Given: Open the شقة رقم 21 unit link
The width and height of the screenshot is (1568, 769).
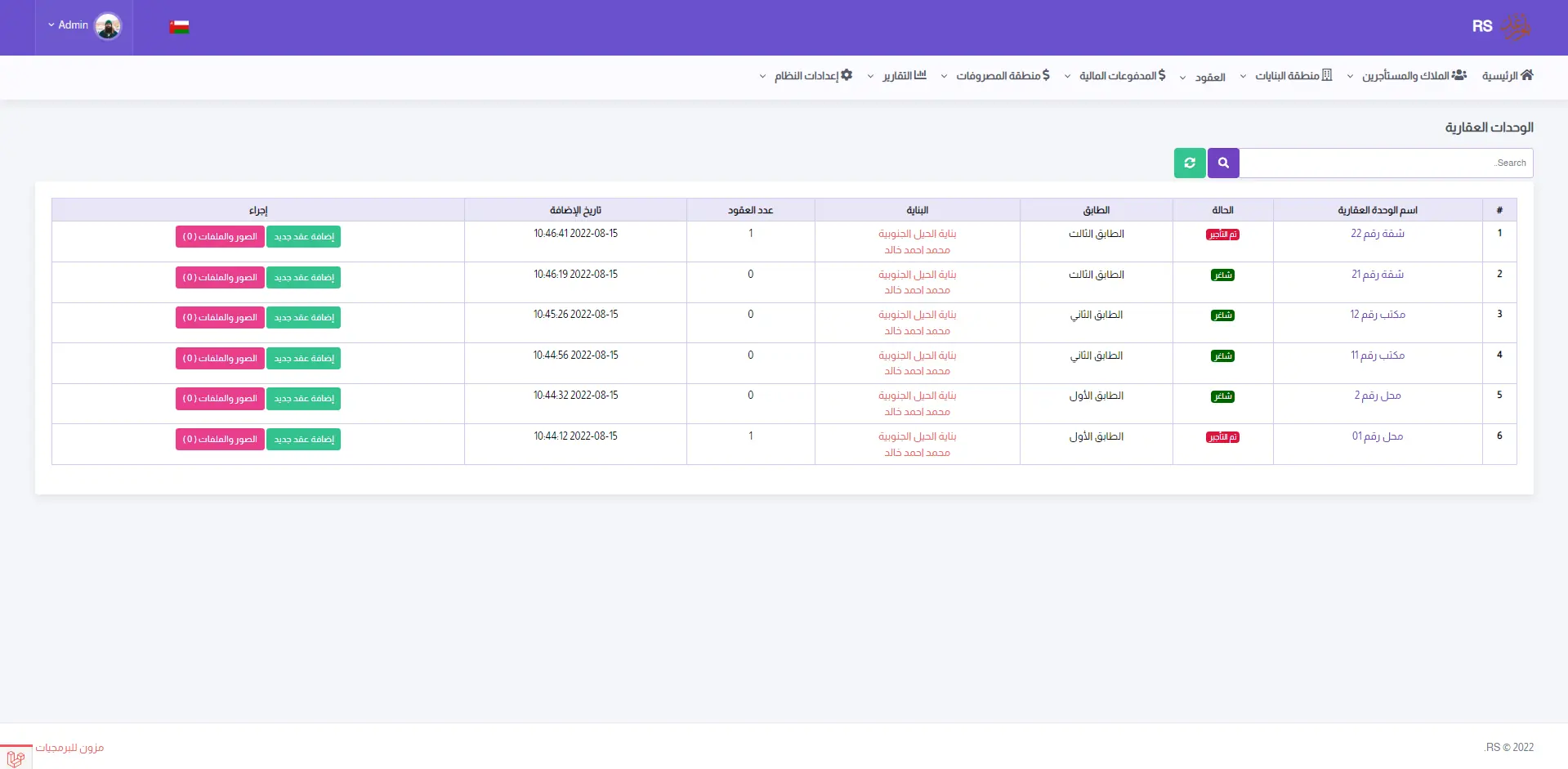Looking at the screenshot, I should (x=1377, y=275).
